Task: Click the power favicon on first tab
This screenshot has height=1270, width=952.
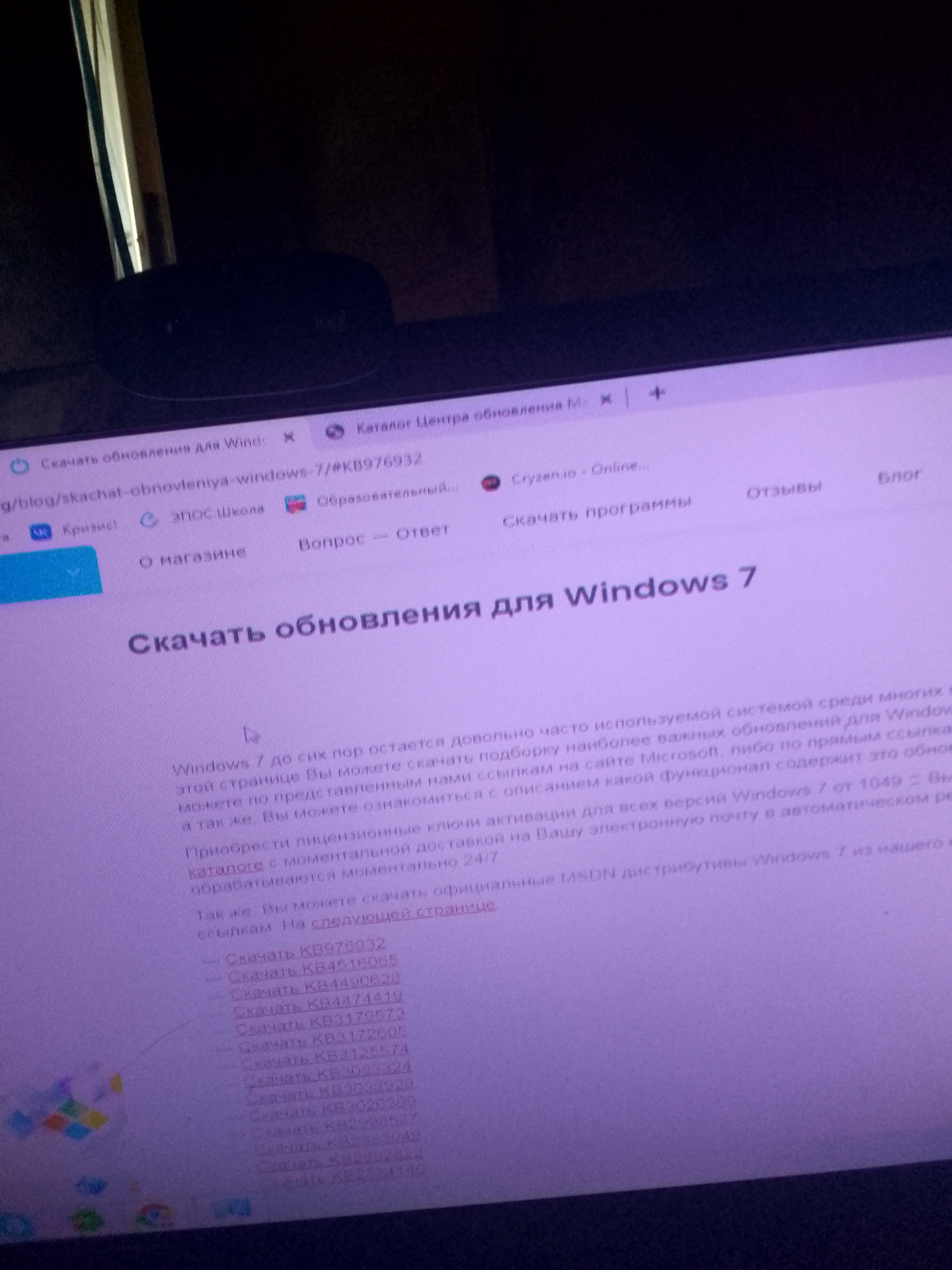Action: click(19, 466)
